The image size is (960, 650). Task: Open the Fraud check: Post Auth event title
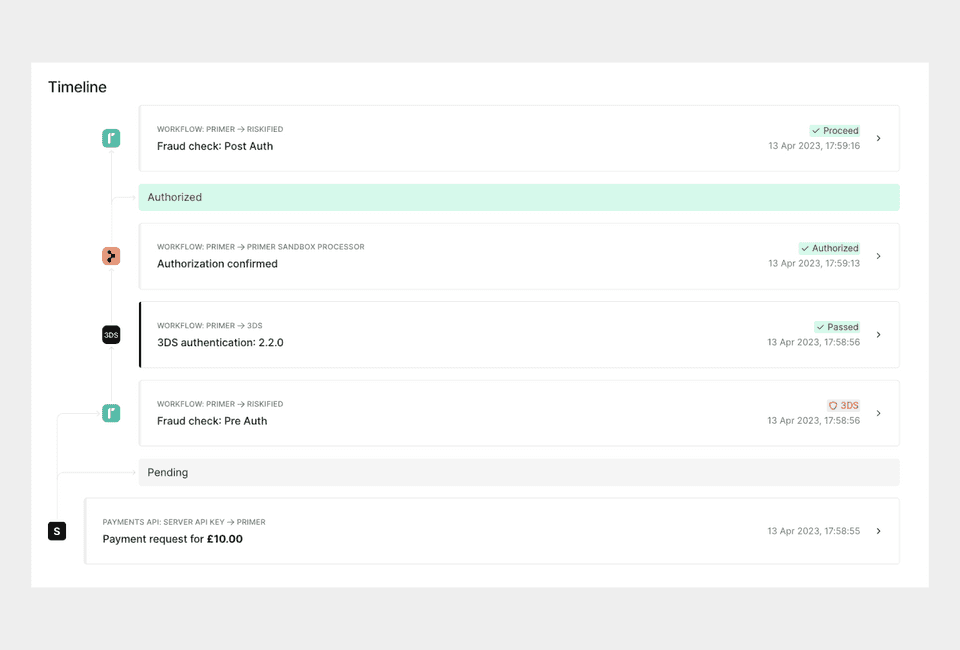pyautogui.click(x=215, y=146)
